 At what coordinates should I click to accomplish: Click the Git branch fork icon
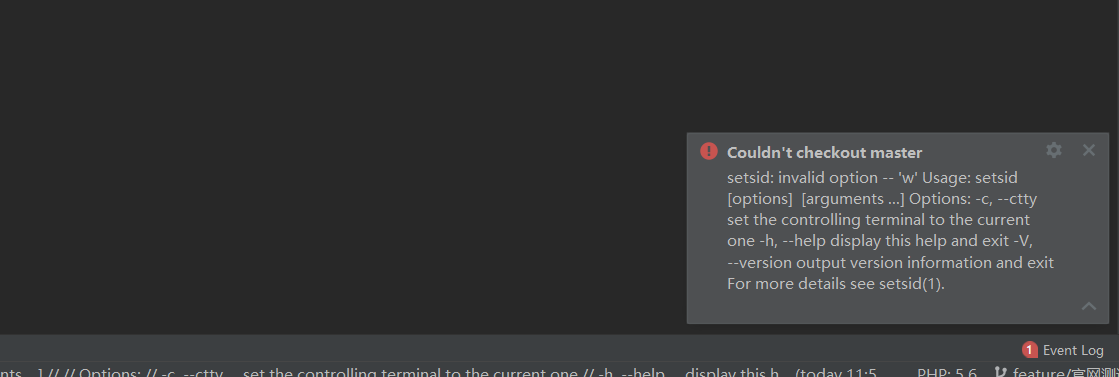pos(1001,373)
